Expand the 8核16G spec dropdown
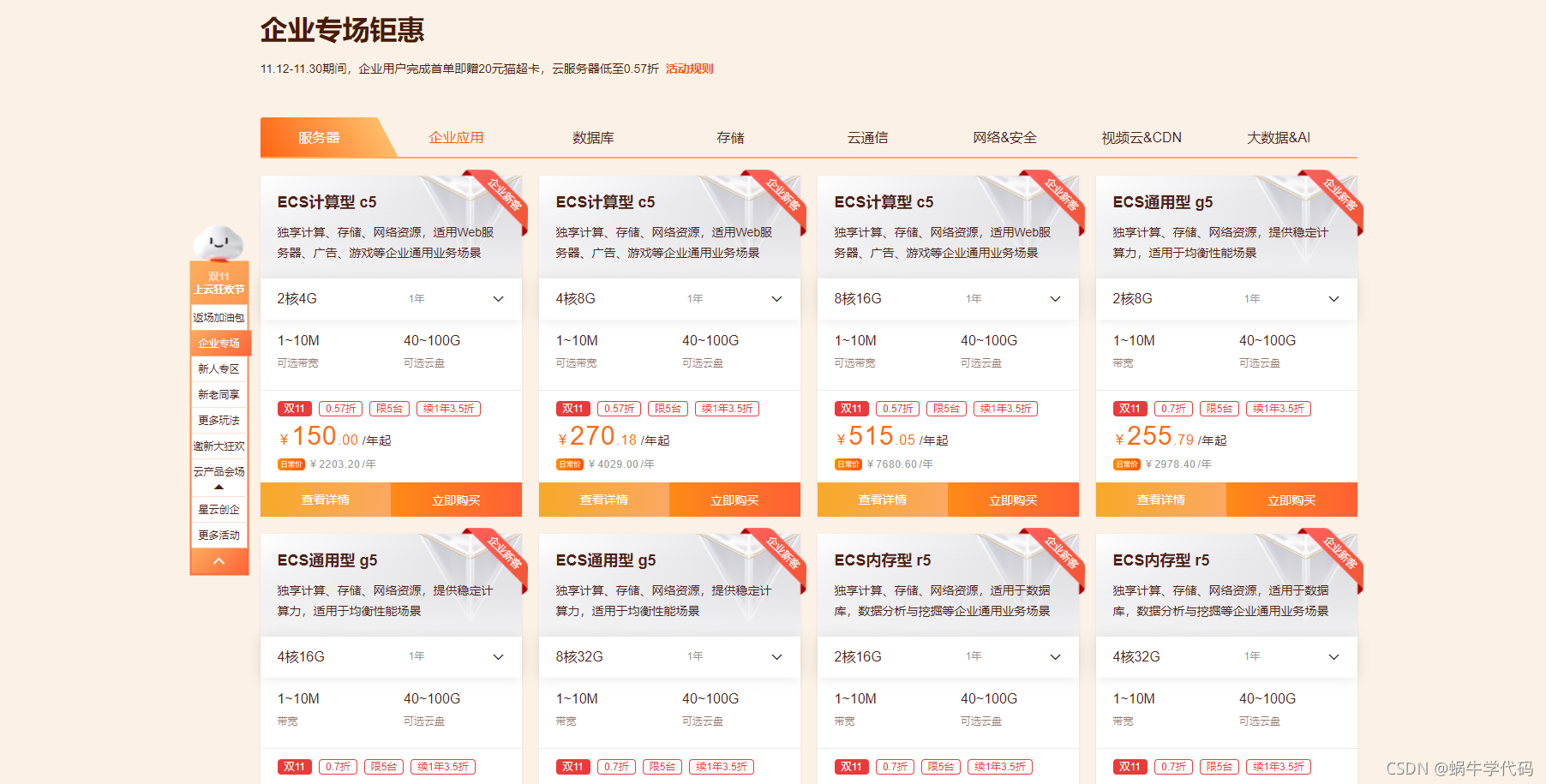The width and height of the screenshot is (1546, 784). coord(948,298)
